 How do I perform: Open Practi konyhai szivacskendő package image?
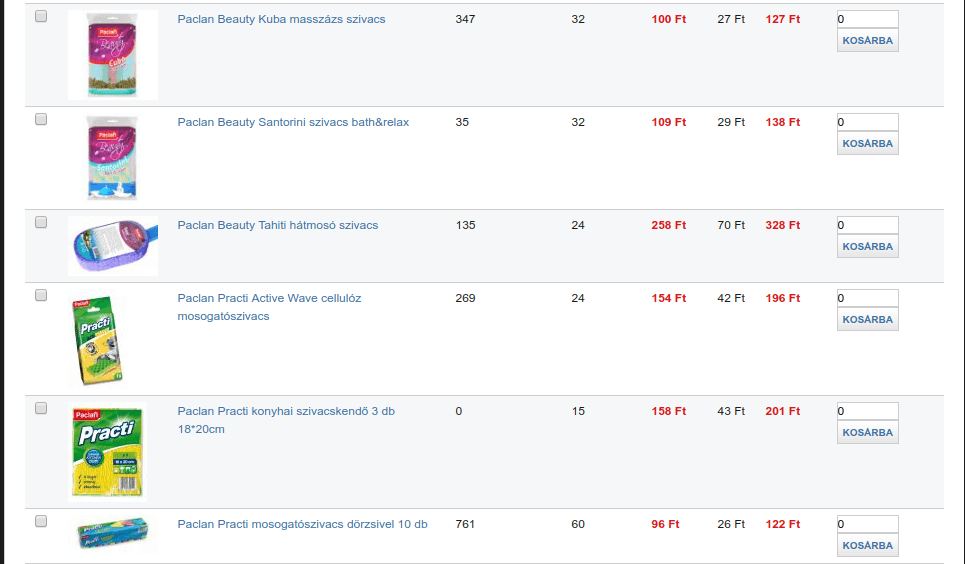(107, 452)
